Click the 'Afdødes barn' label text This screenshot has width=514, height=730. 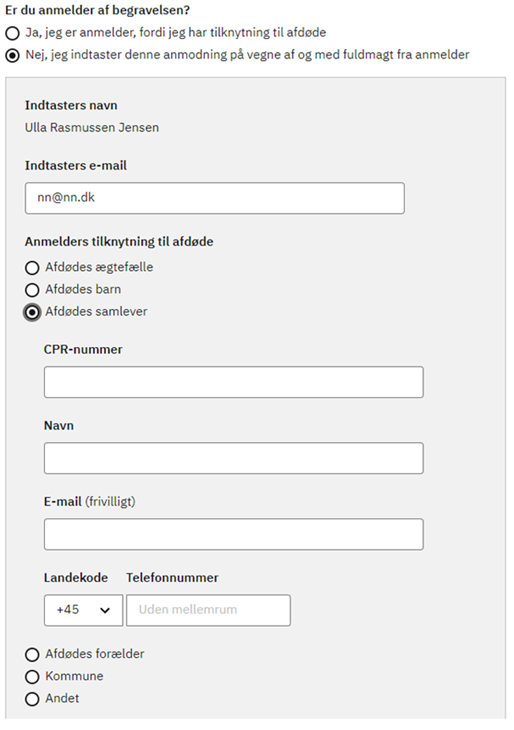[83, 289]
